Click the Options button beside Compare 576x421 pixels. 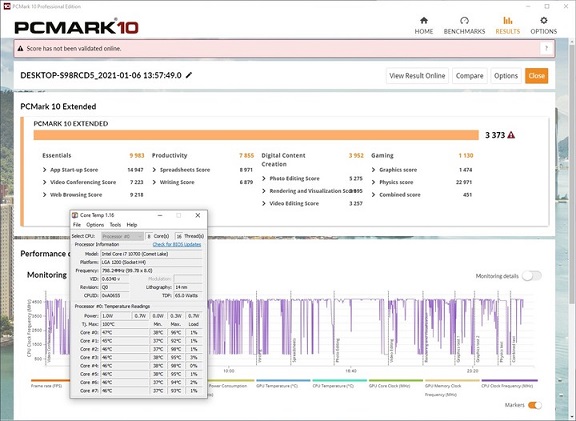point(505,76)
